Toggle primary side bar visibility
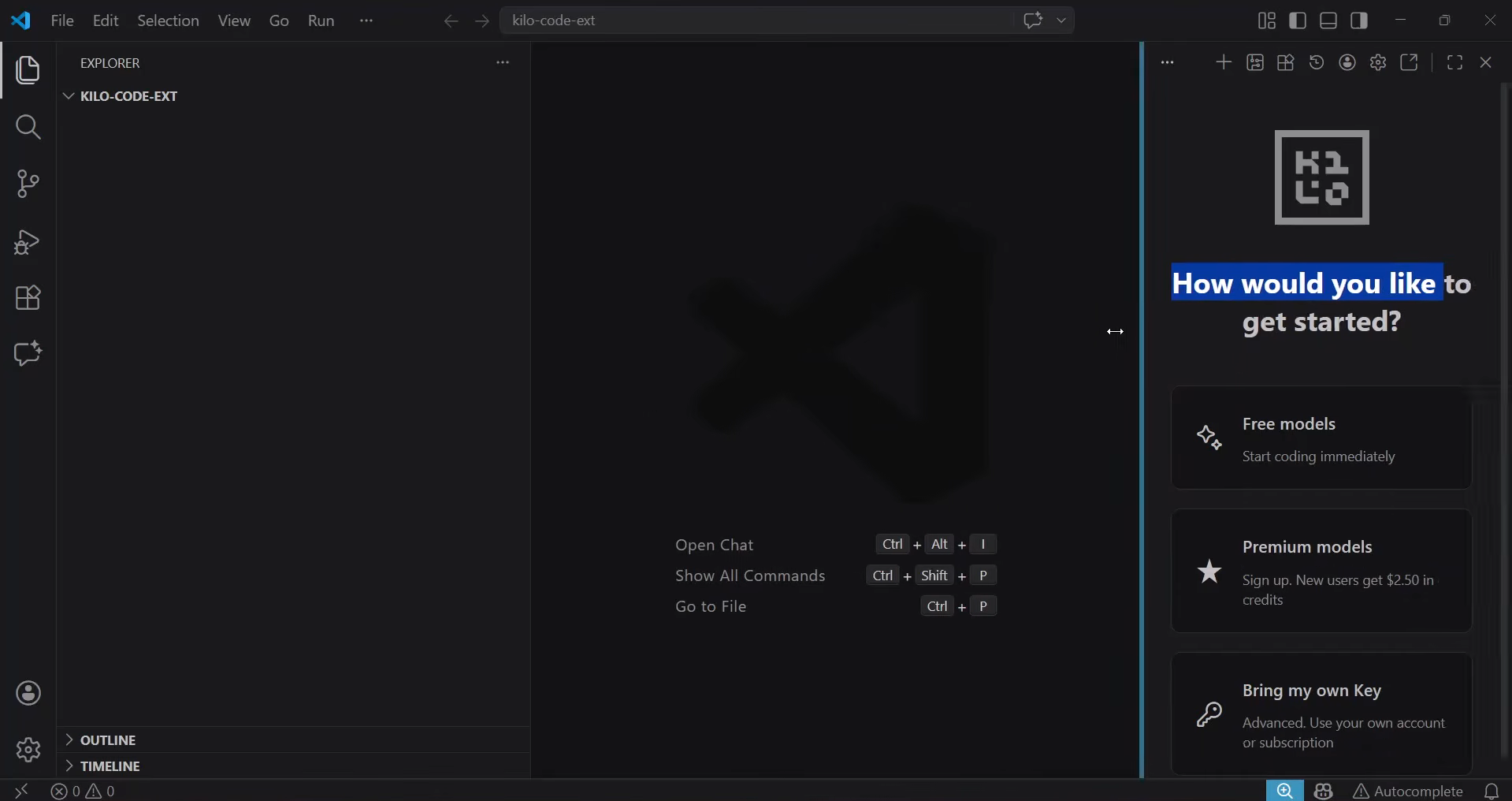1512x801 pixels. 1298,20
